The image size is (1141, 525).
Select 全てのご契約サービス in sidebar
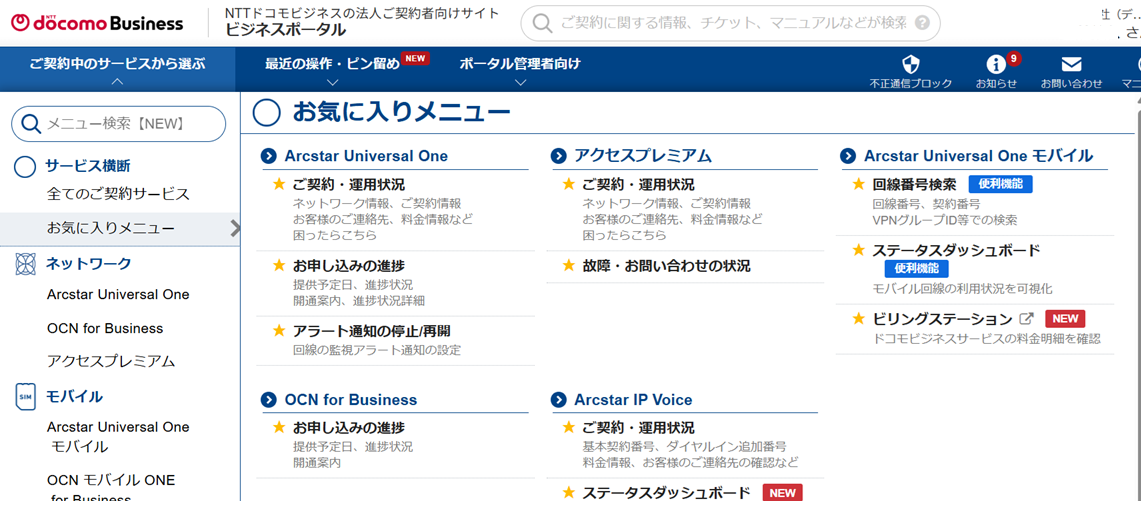point(118,194)
